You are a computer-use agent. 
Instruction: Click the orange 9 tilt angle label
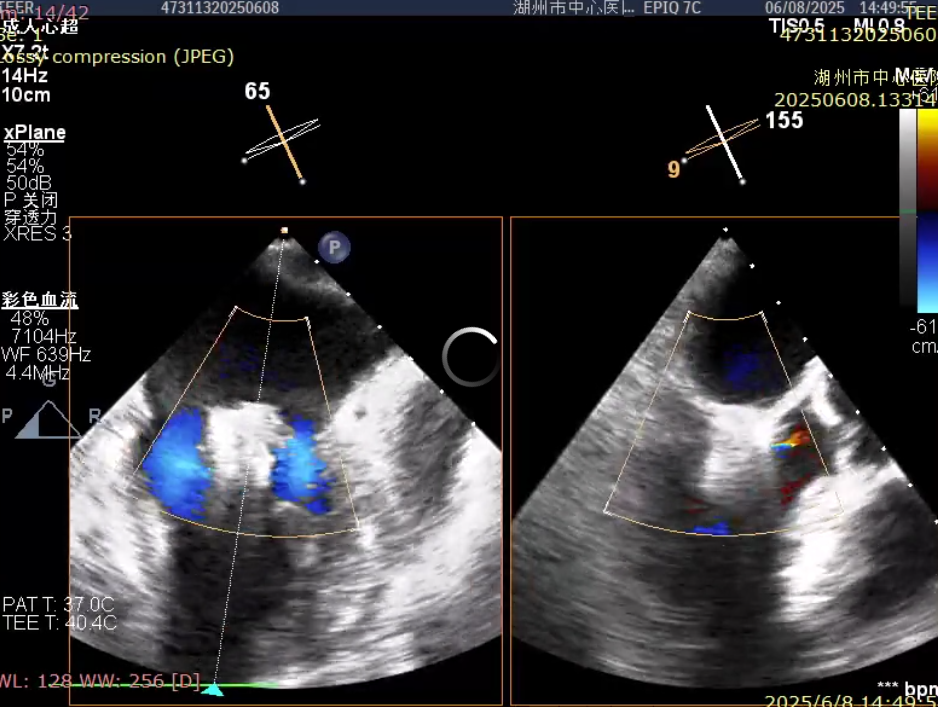(x=674, y=170)
